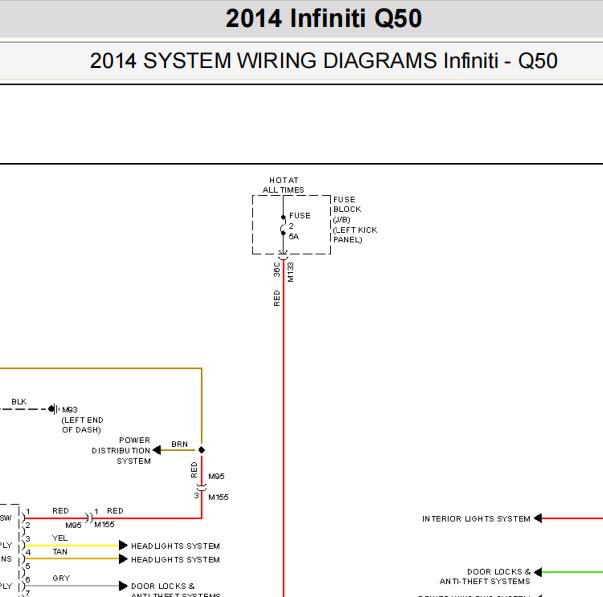Click the diamond splice node on brown wire
This screenshot has height=597, width=603.
(x=202, y=450)
